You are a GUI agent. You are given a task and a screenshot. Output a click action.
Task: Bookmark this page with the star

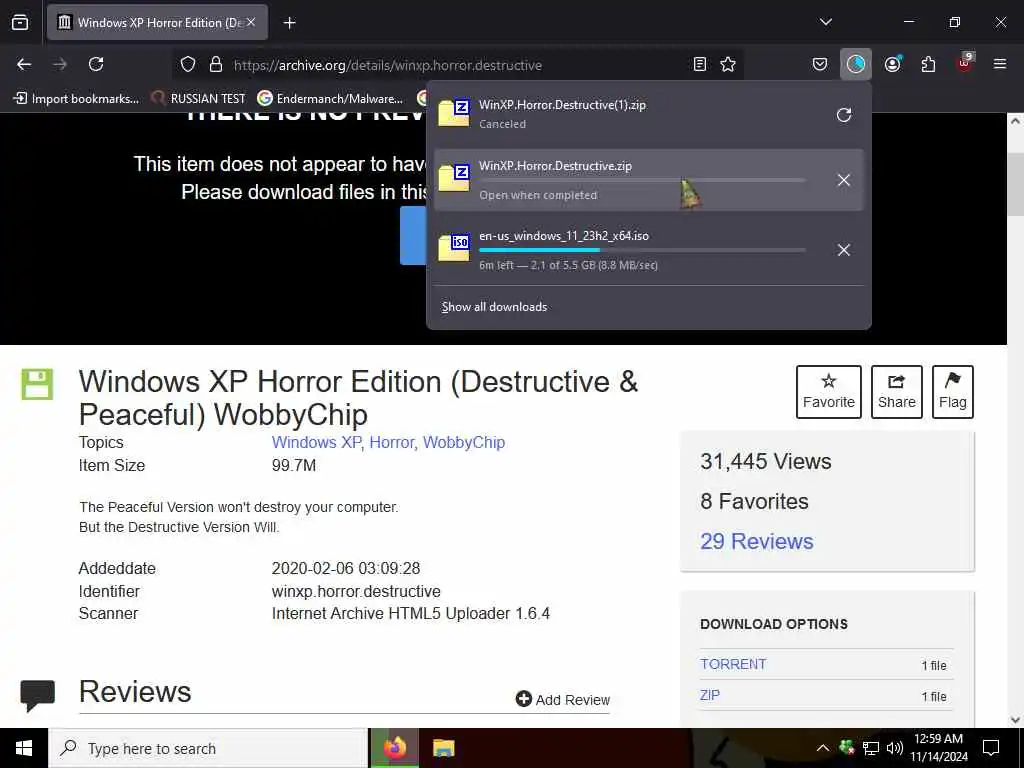click(728, 64)
